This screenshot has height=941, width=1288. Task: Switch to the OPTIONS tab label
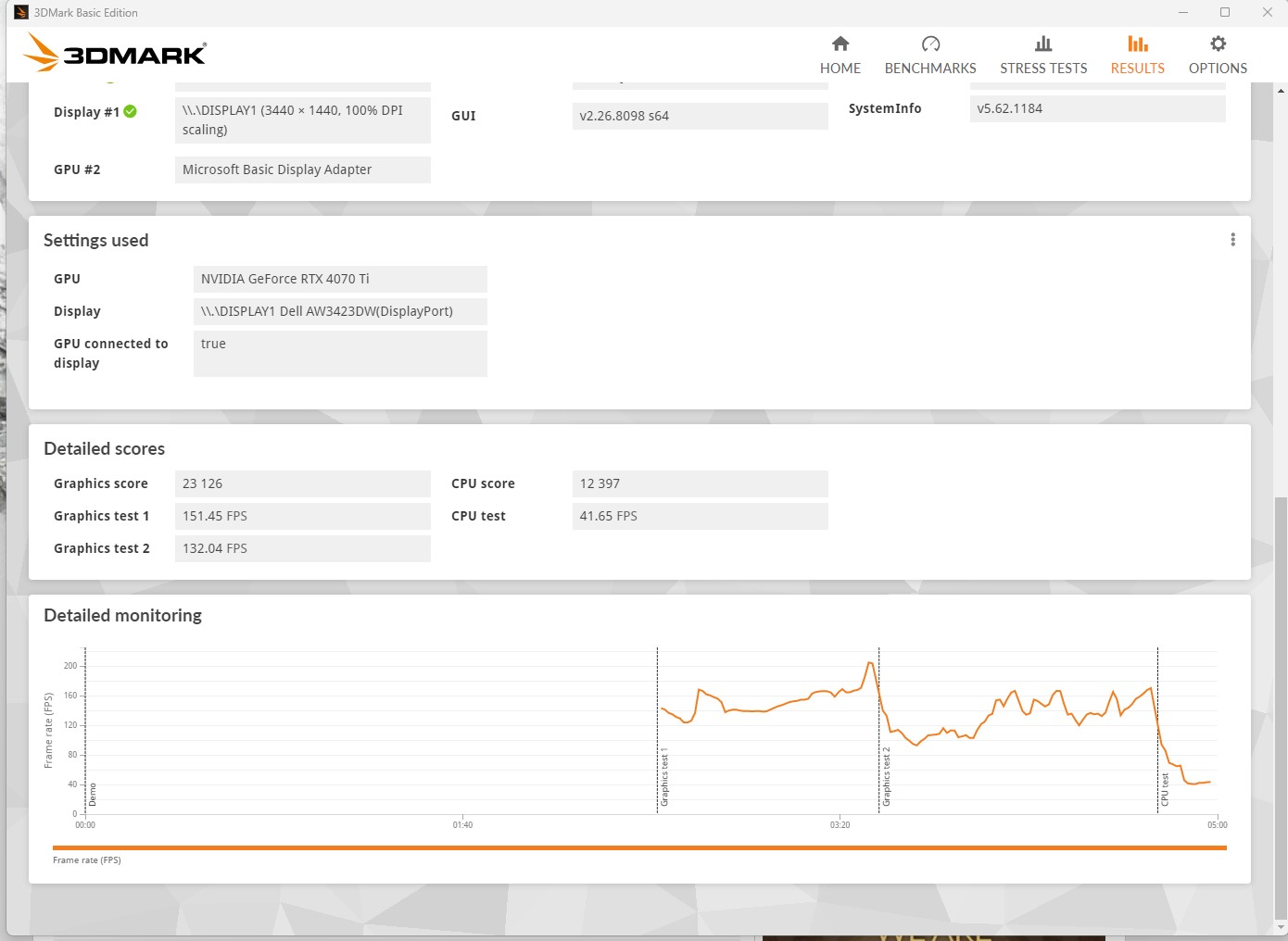pos(1218,69)
